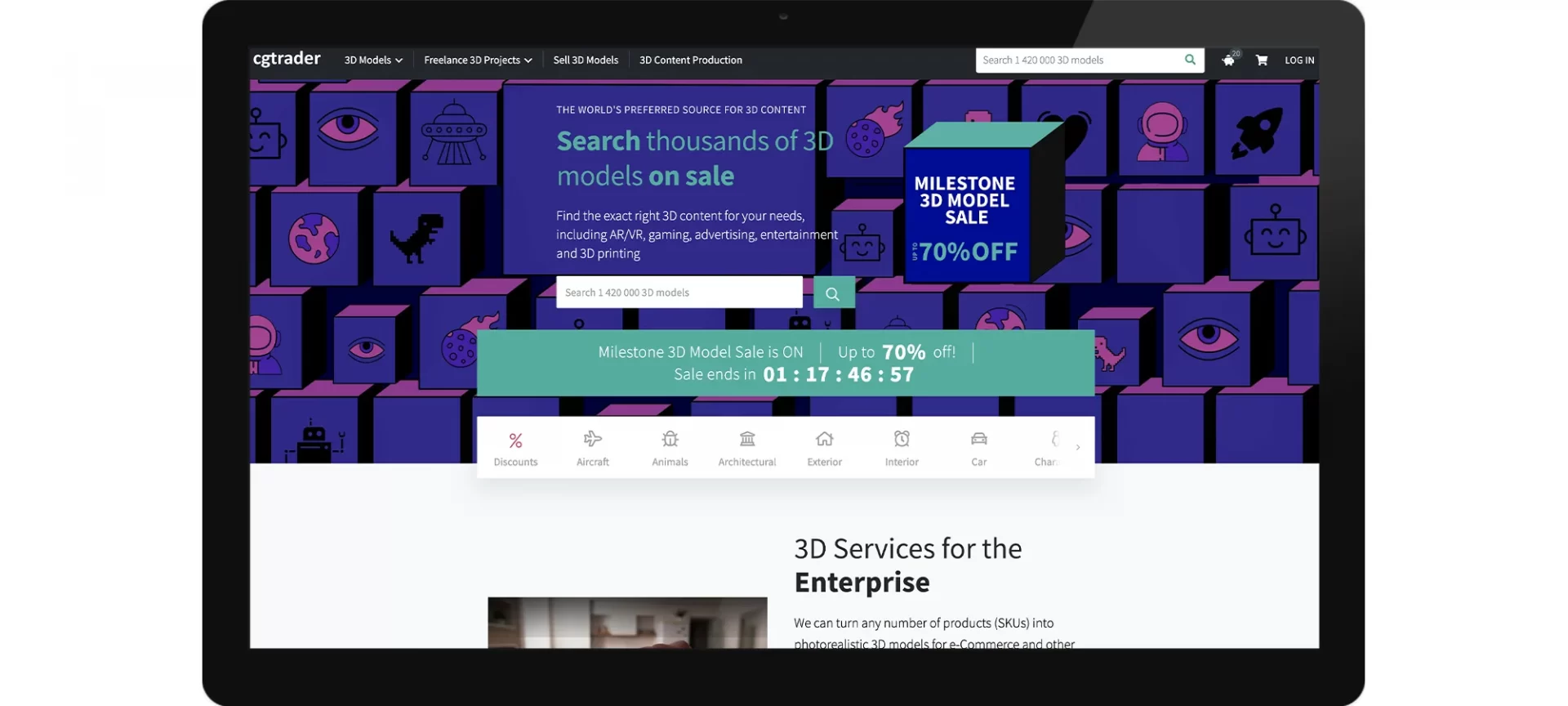
Task: Select the Aircraft category icon
Action: click(x=593, y=449)
